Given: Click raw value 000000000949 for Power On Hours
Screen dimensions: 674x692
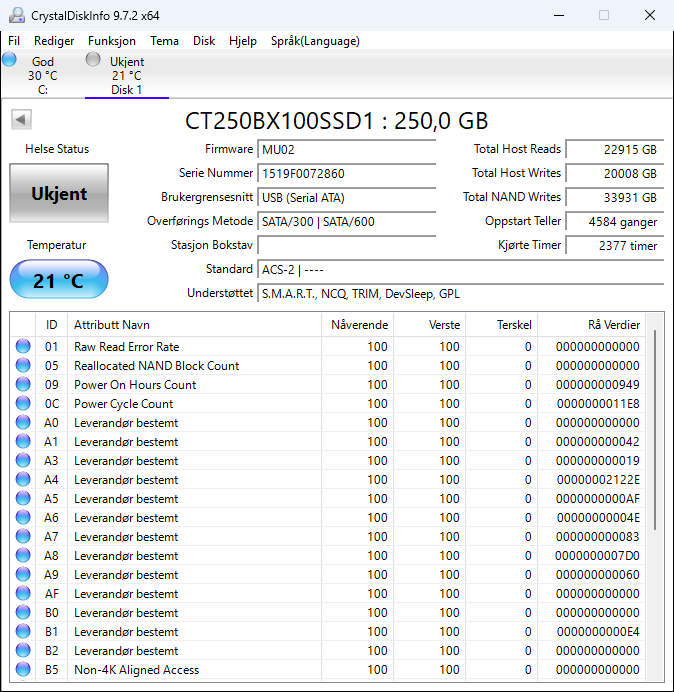Looking at the screenshot, I should (x=598, y=385).
